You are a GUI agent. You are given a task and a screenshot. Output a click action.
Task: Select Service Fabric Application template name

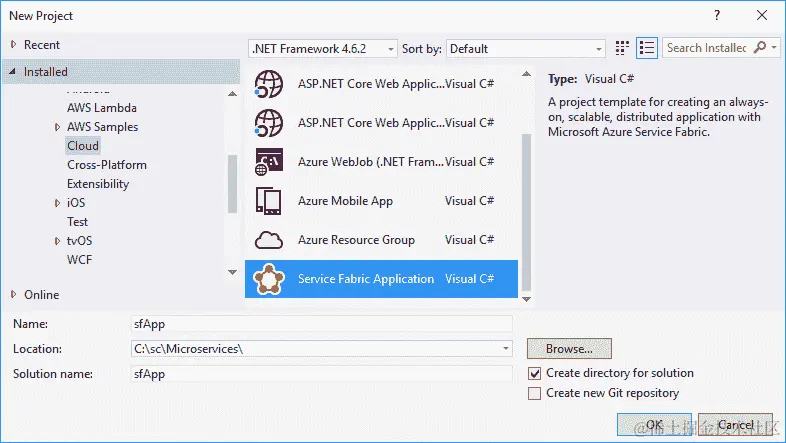click(365, 279)
